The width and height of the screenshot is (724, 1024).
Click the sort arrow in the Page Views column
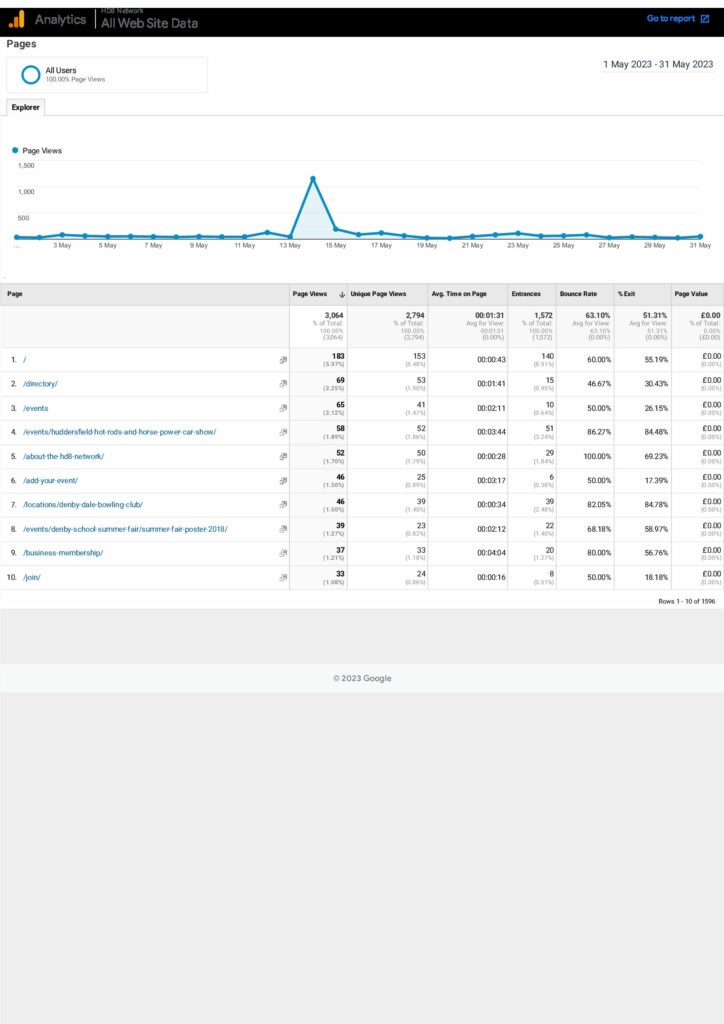(342, 294)
